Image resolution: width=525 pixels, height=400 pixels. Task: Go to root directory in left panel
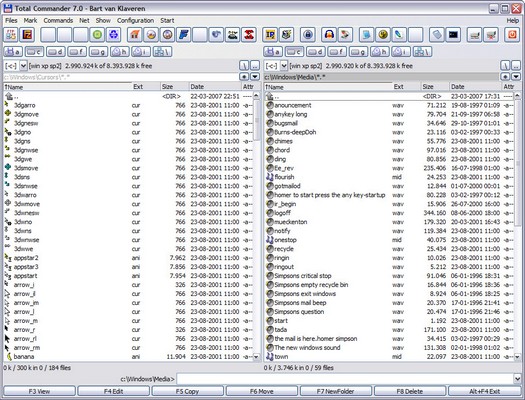click(x=244, y=66)
